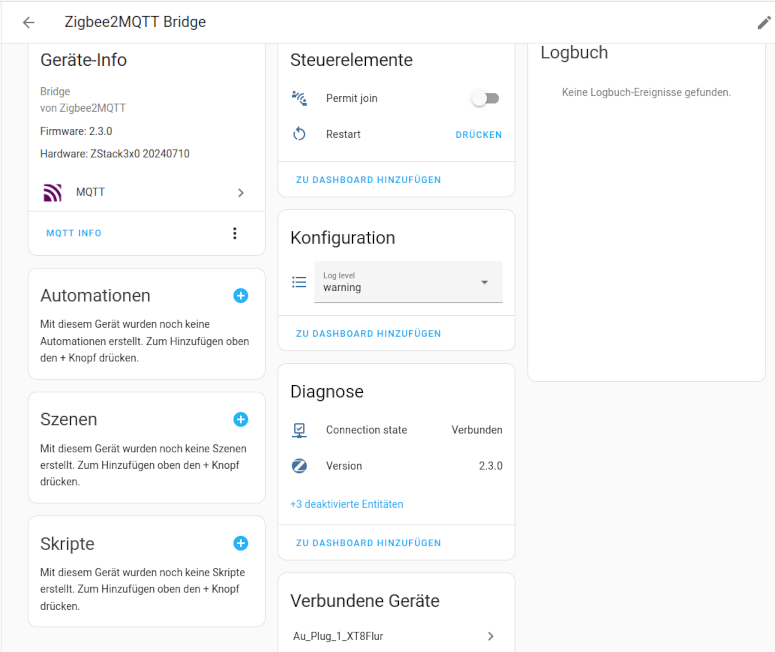The height and width of the screenshot is (652, 775).
Task: Add Steuerelemente to dashboard
Action: click(368, 180)
